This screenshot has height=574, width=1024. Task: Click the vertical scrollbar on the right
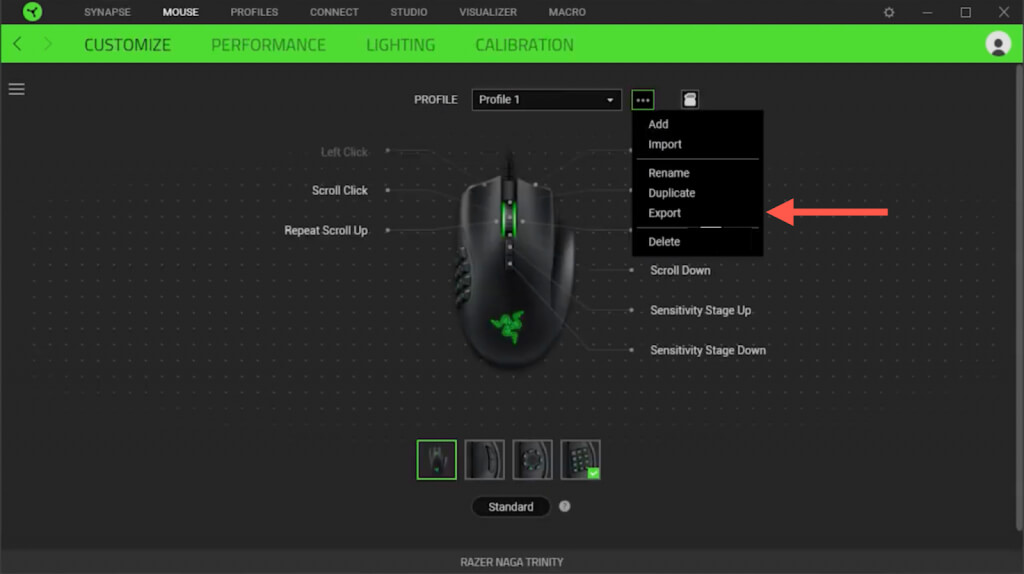[x=1019, y=297]
